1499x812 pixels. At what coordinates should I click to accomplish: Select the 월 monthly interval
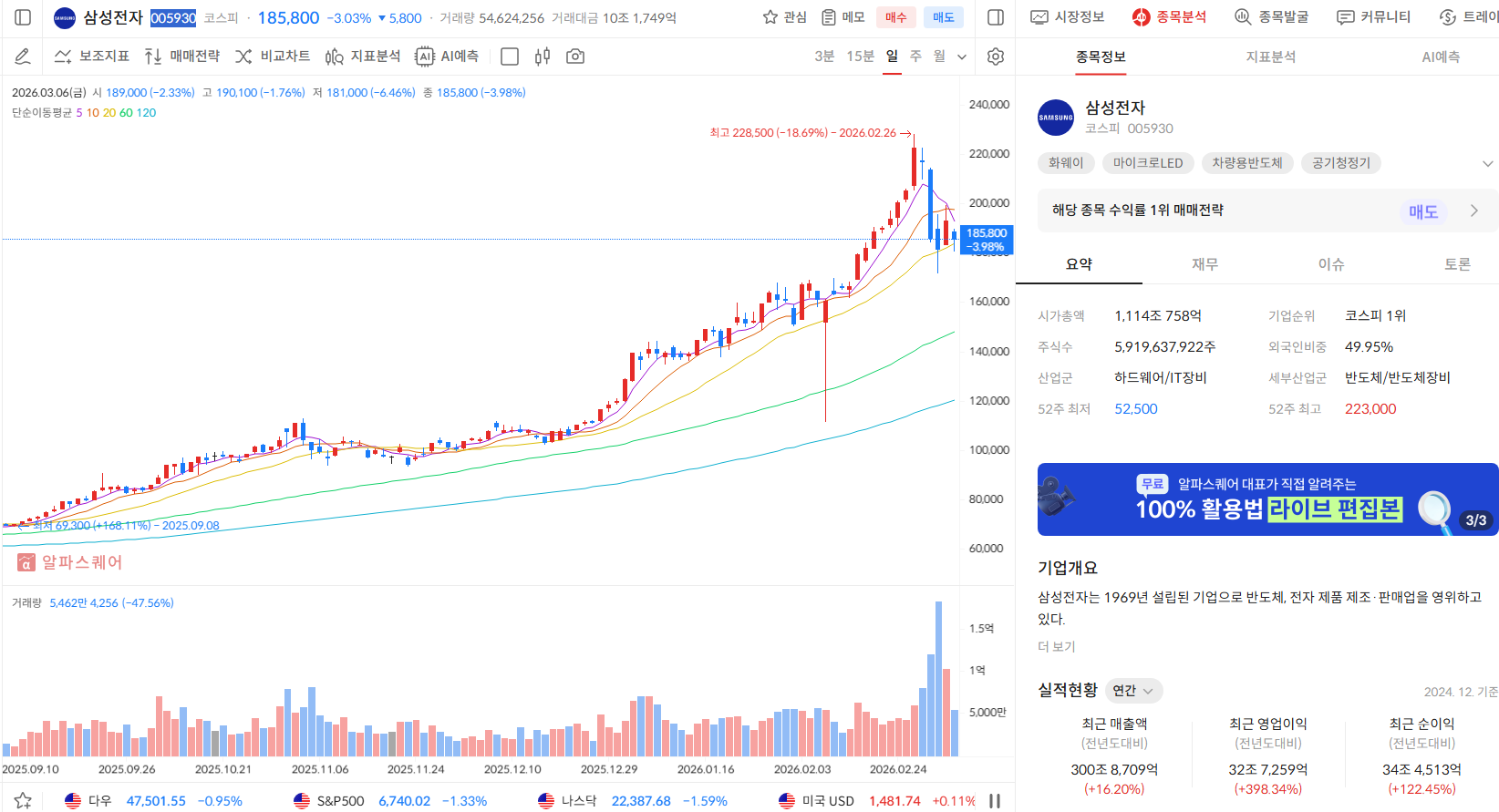pyautogui.click(x=939, y=57)
